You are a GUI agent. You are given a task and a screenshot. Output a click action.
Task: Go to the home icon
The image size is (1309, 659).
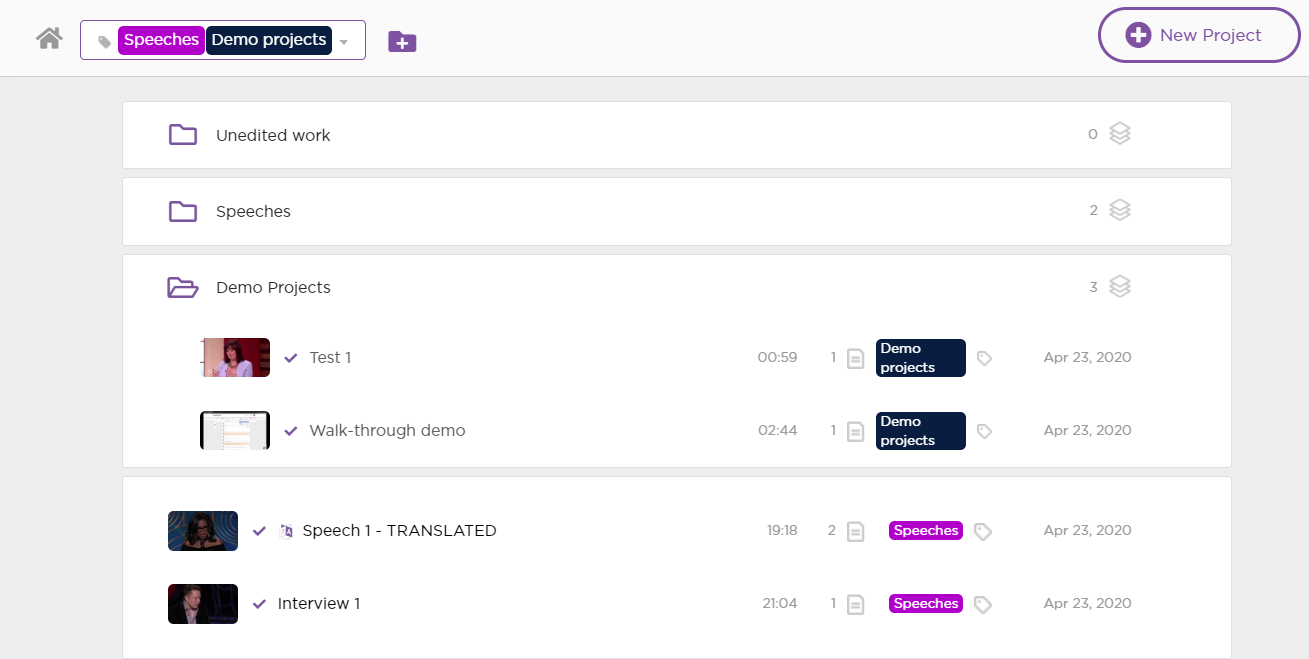coord(49,39)
